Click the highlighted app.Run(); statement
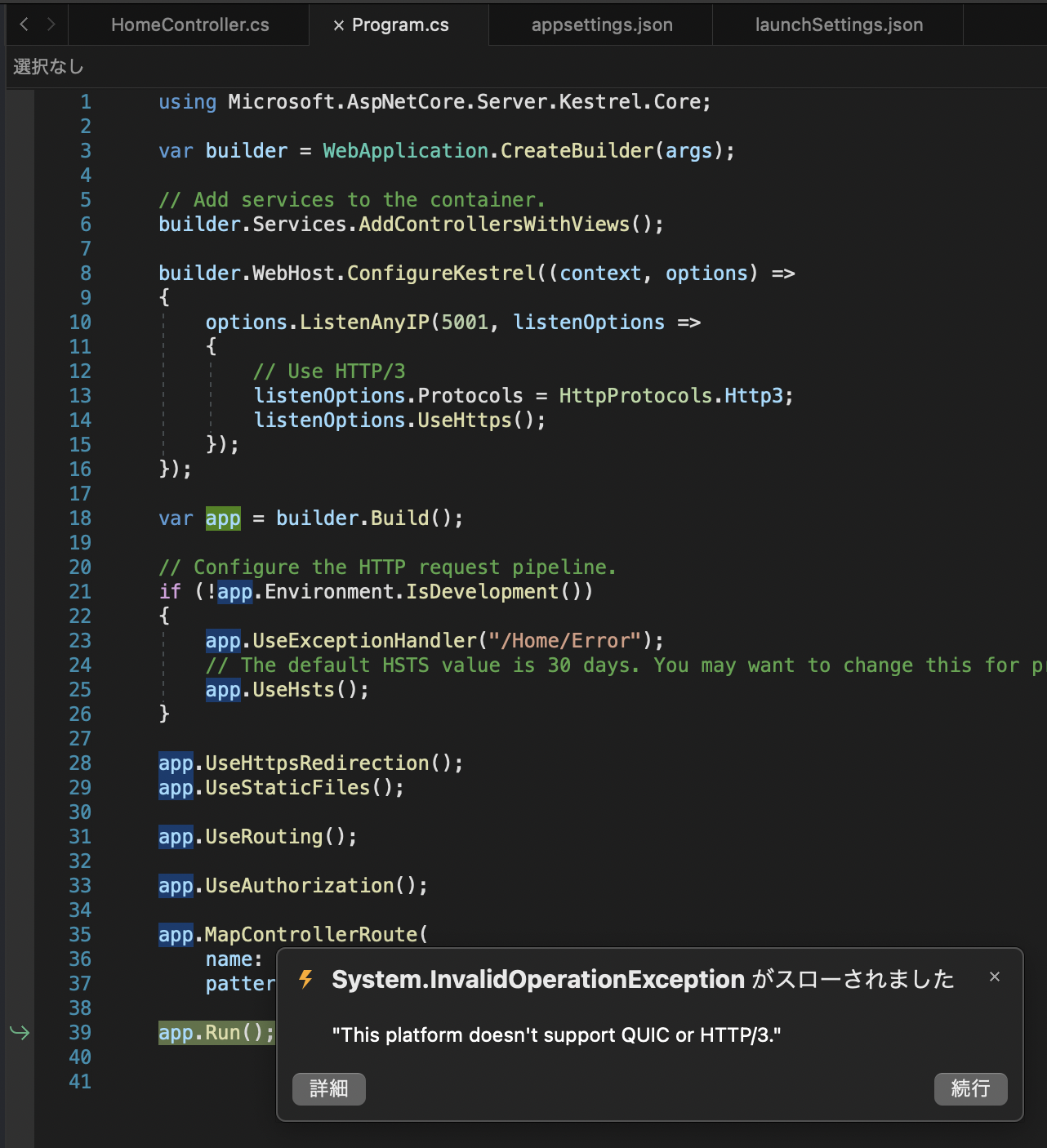Screen dimensions: 1047x1148 pos(216,1033)
